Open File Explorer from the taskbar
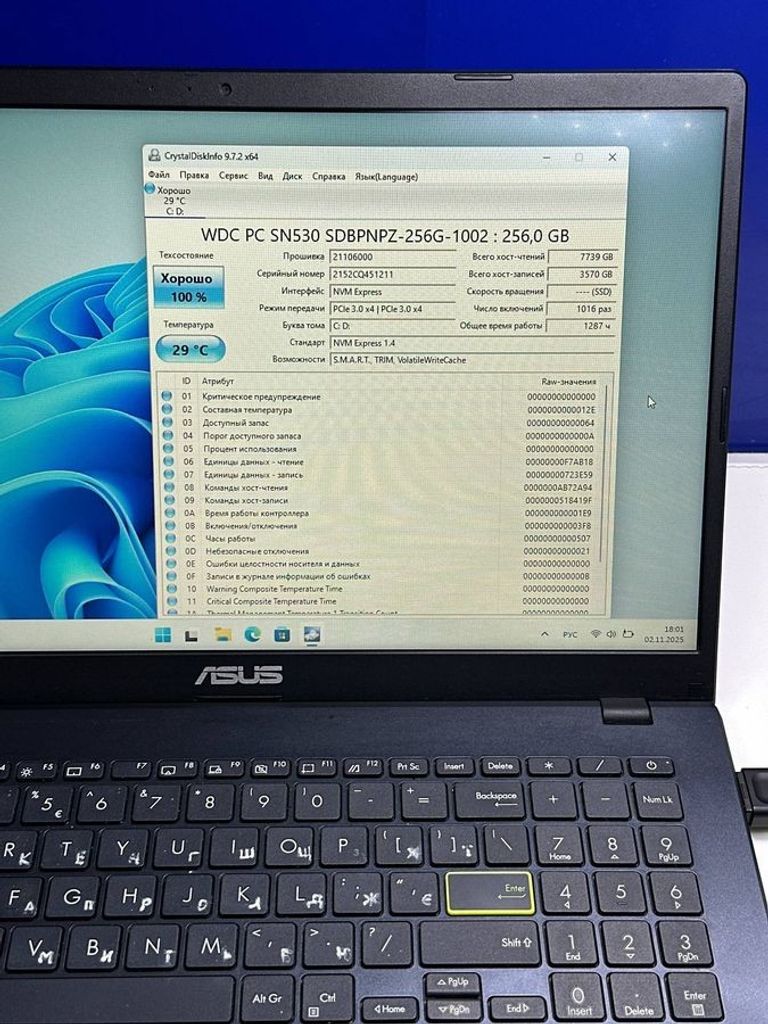 pos(223,634)
